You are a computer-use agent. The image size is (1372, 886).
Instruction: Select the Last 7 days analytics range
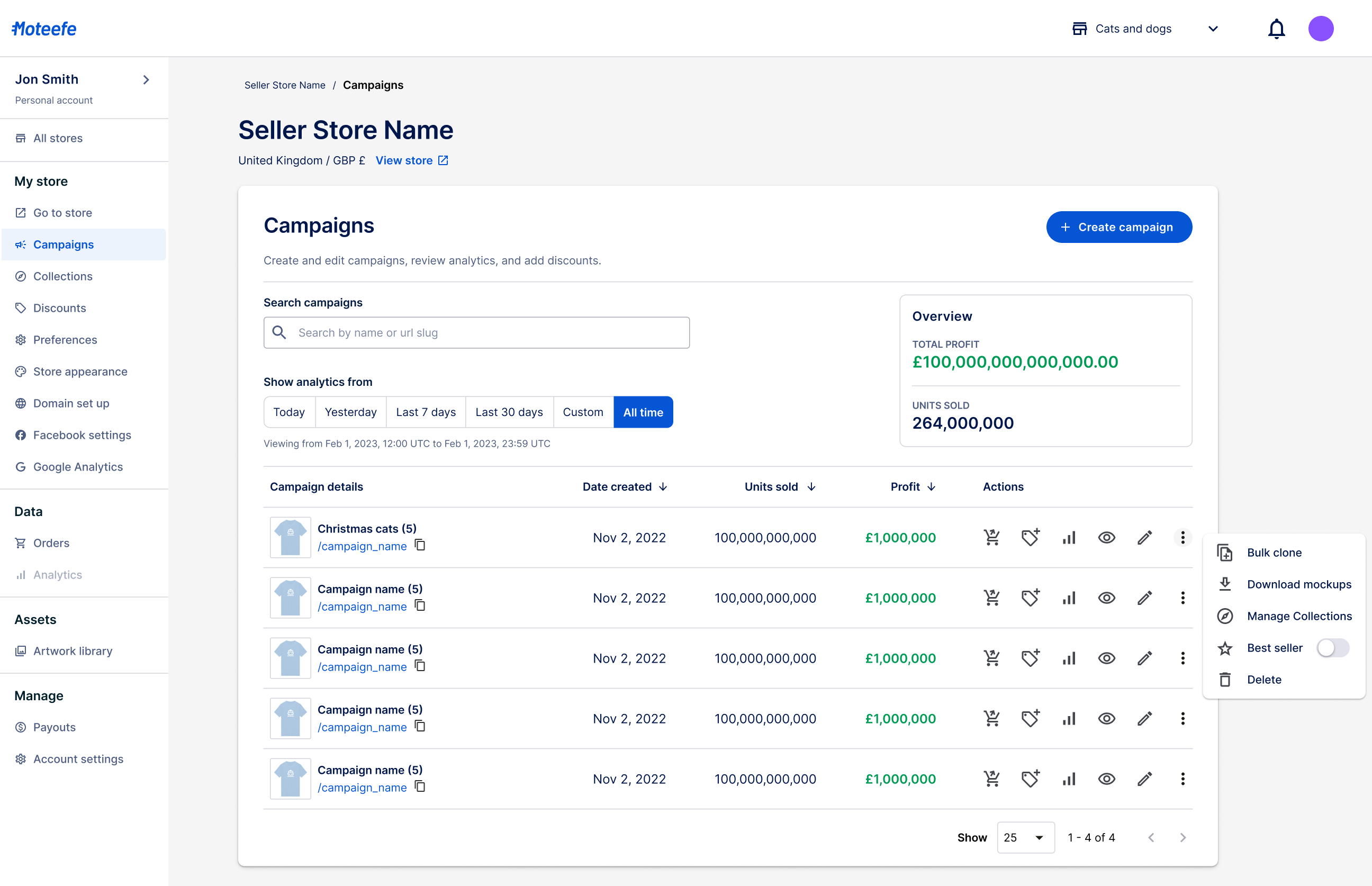pyautogui.click(x=426, y=412)
